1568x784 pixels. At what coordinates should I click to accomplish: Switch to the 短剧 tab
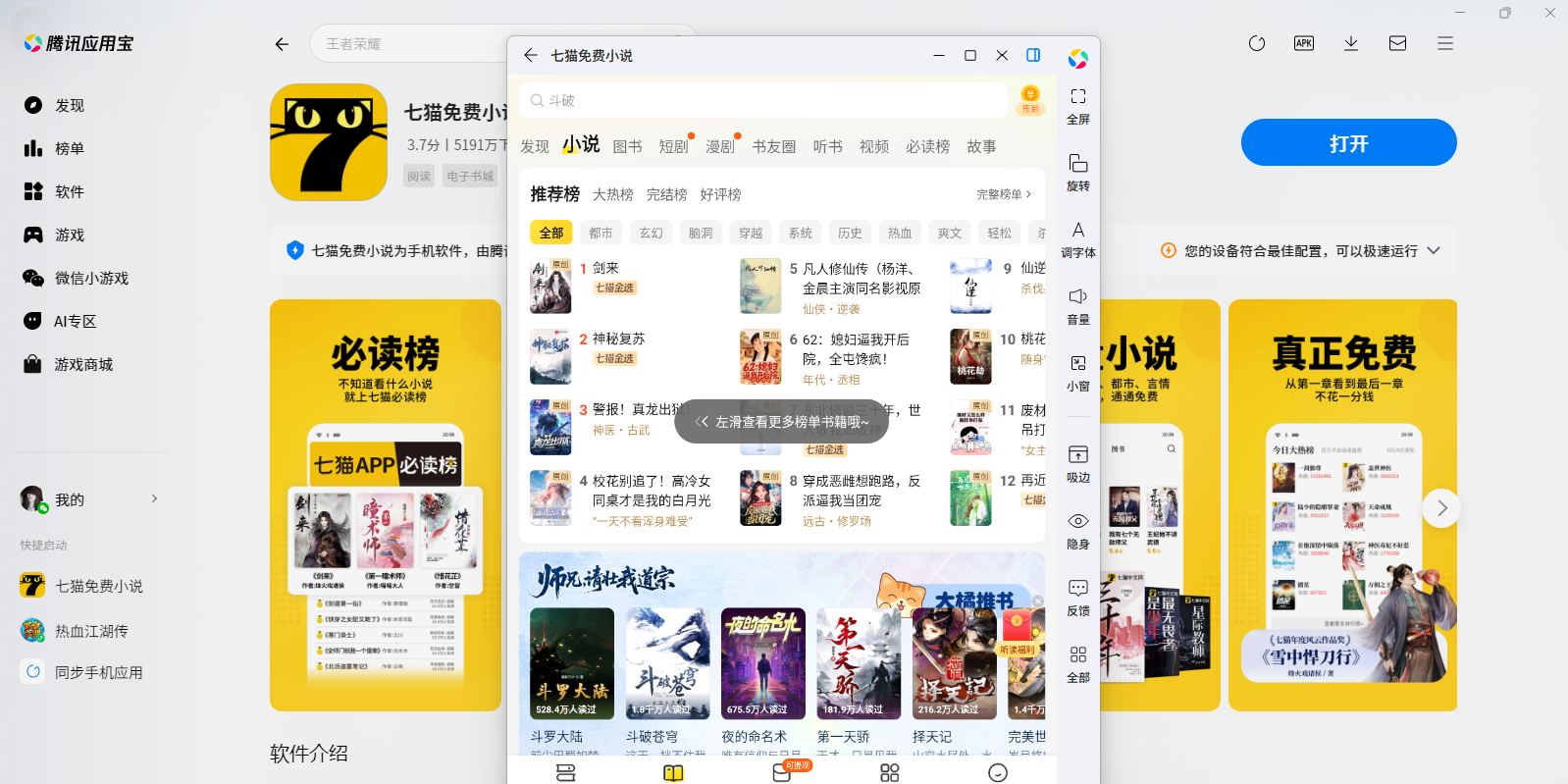(x=673, y=146)
